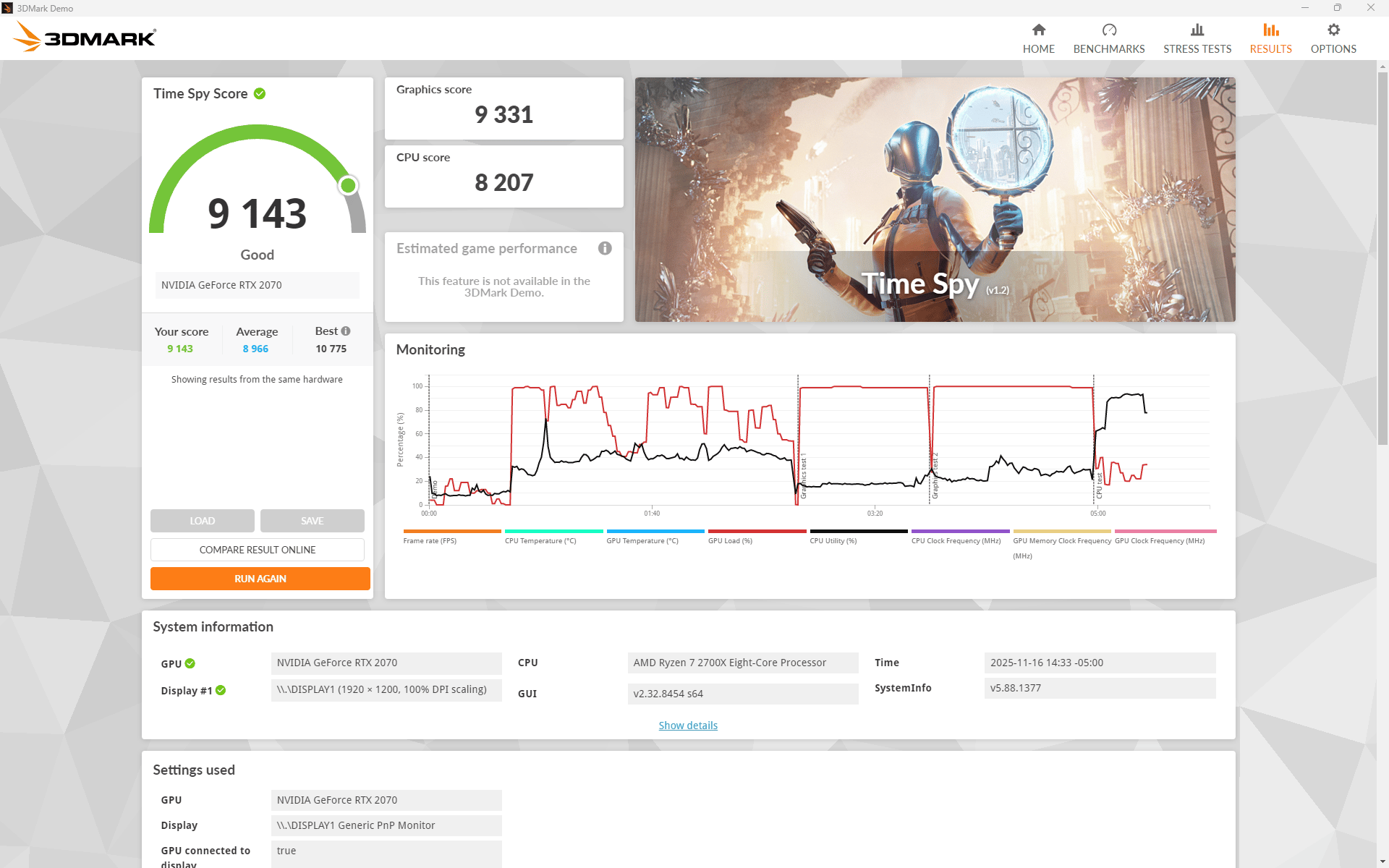The width and height of the screenshot is (1389, 868).
Task: Click the RUN AGAIN button
Action: 260,579
